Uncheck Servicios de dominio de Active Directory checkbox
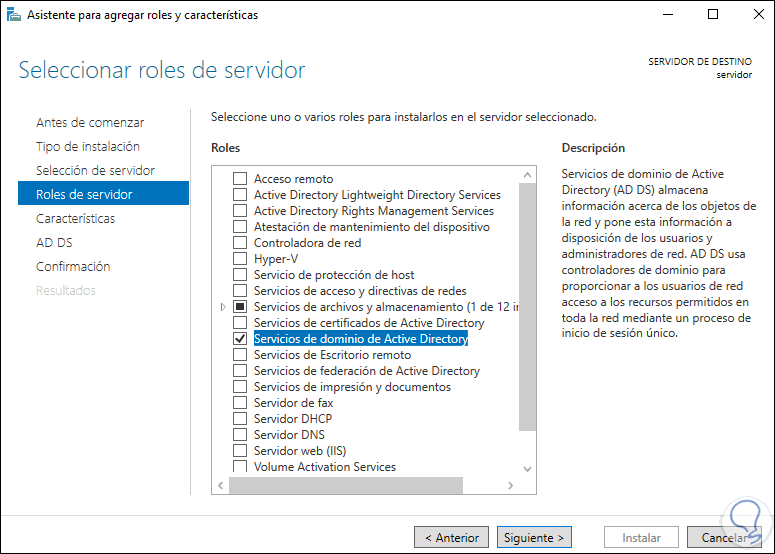 click(240, 339)
